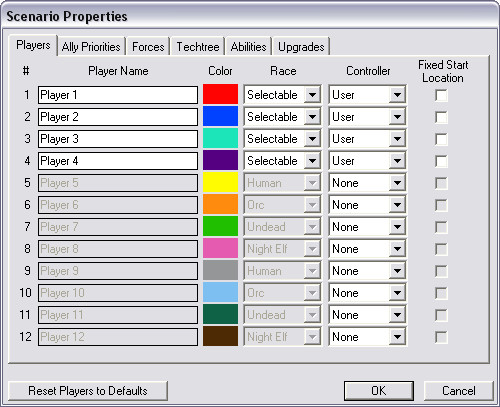Expand Player 5 Controller dropdown showing None
The width and height of the screenshot is (500, 407).
[x=367, y=183]
